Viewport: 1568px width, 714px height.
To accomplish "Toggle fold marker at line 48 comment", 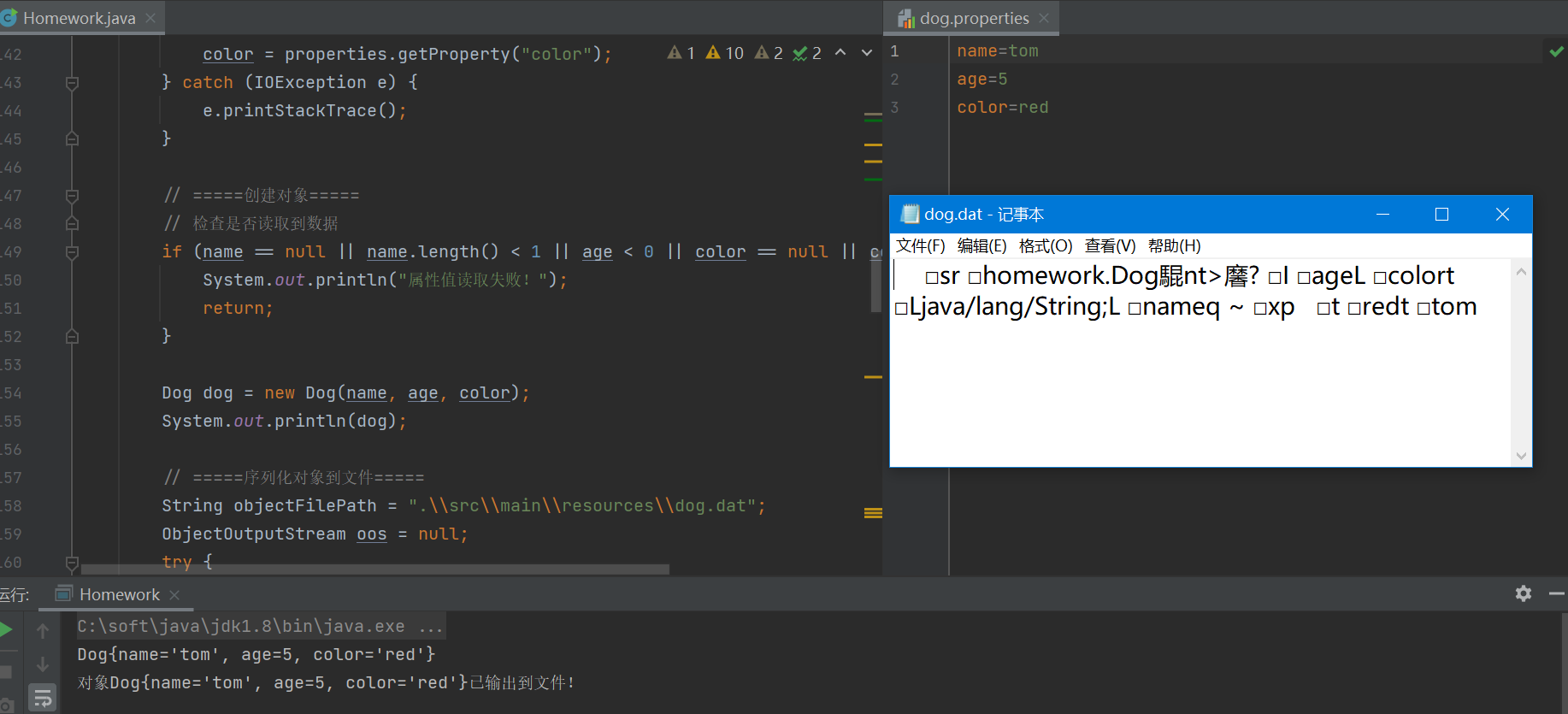I will [x=72, y=223].
